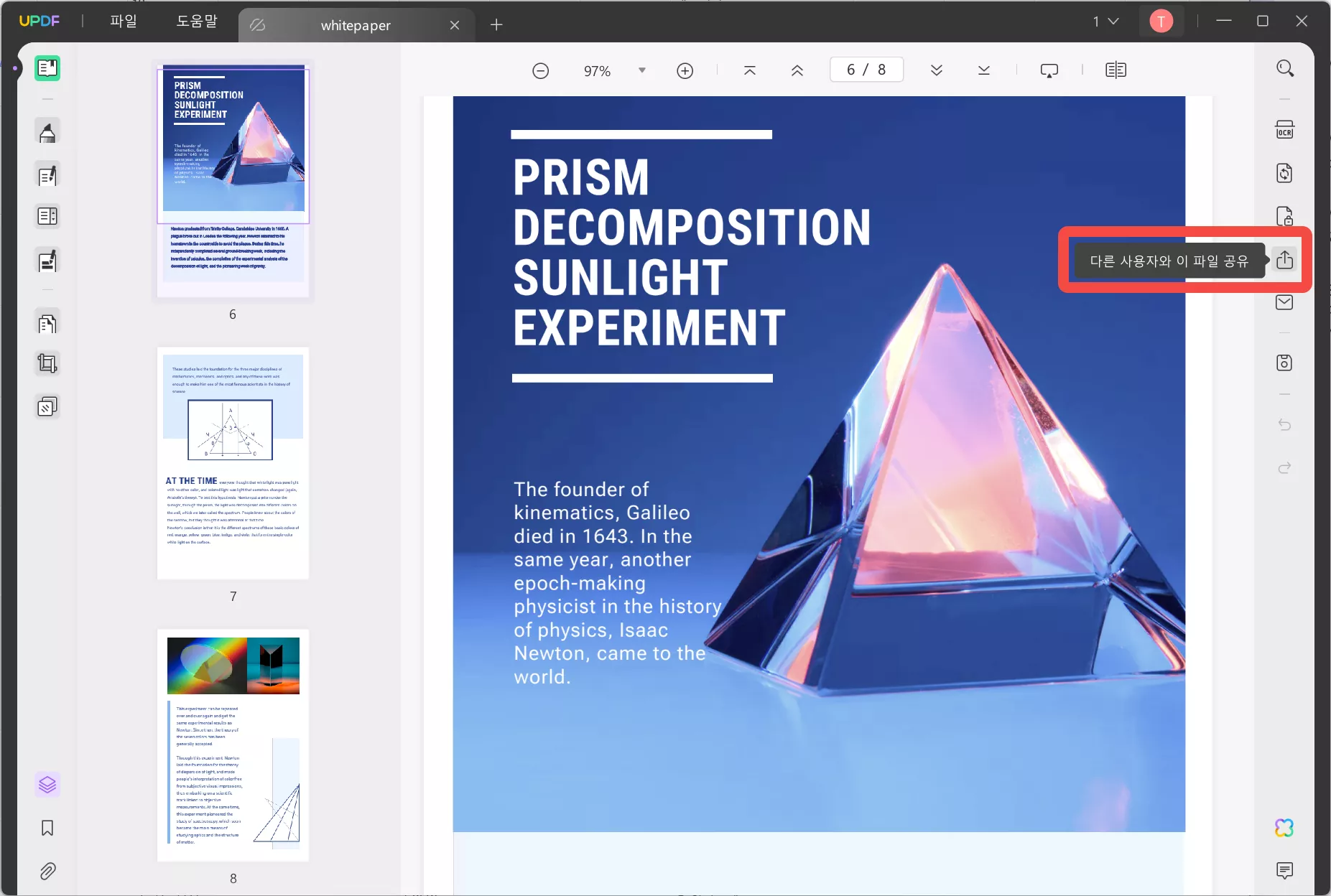Open the Convert/Export pages tool in sidebar
This screenshot has height=896, width=1331.
point(47,324)
